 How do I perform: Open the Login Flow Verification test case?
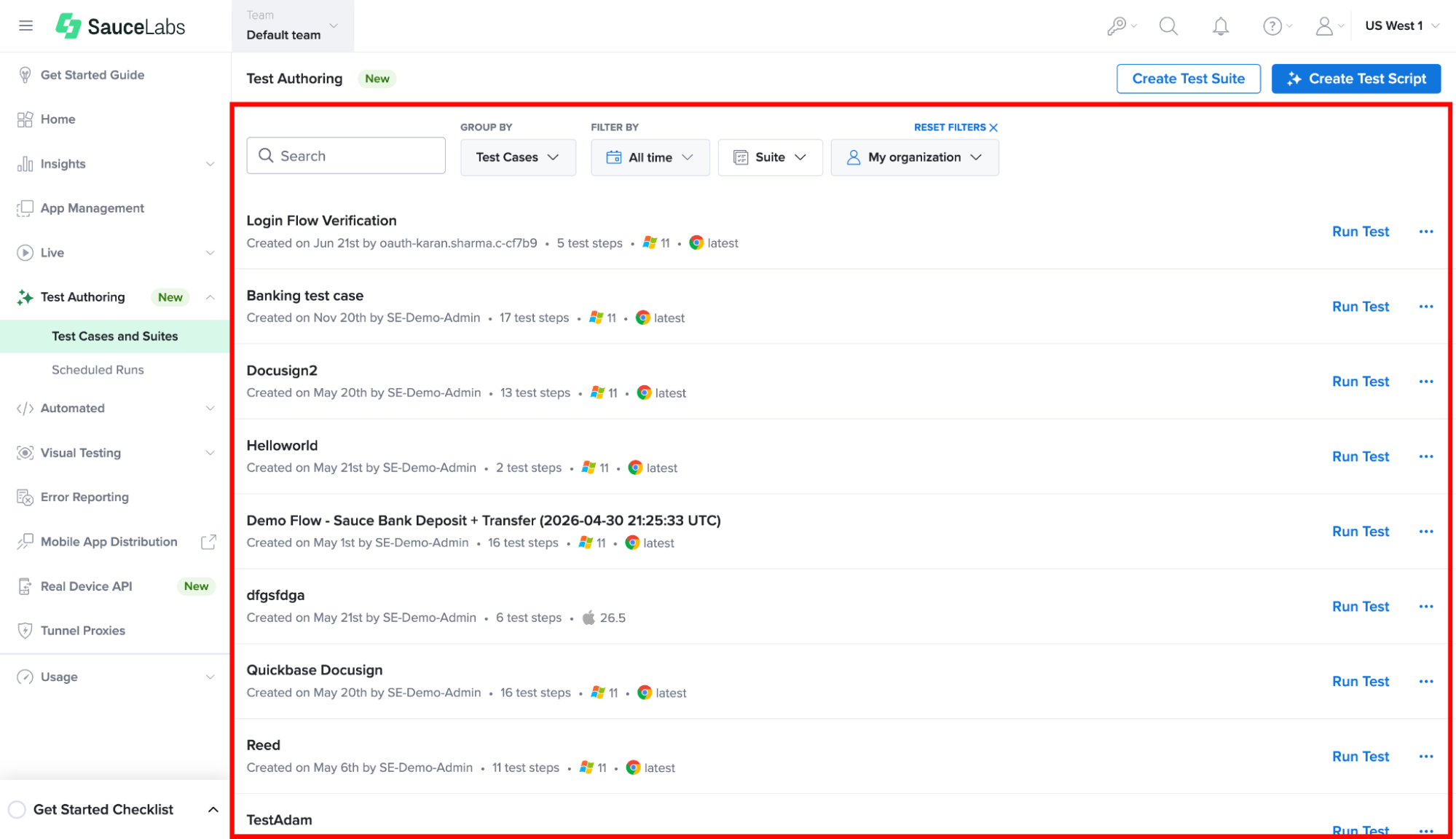pos(321,221)
